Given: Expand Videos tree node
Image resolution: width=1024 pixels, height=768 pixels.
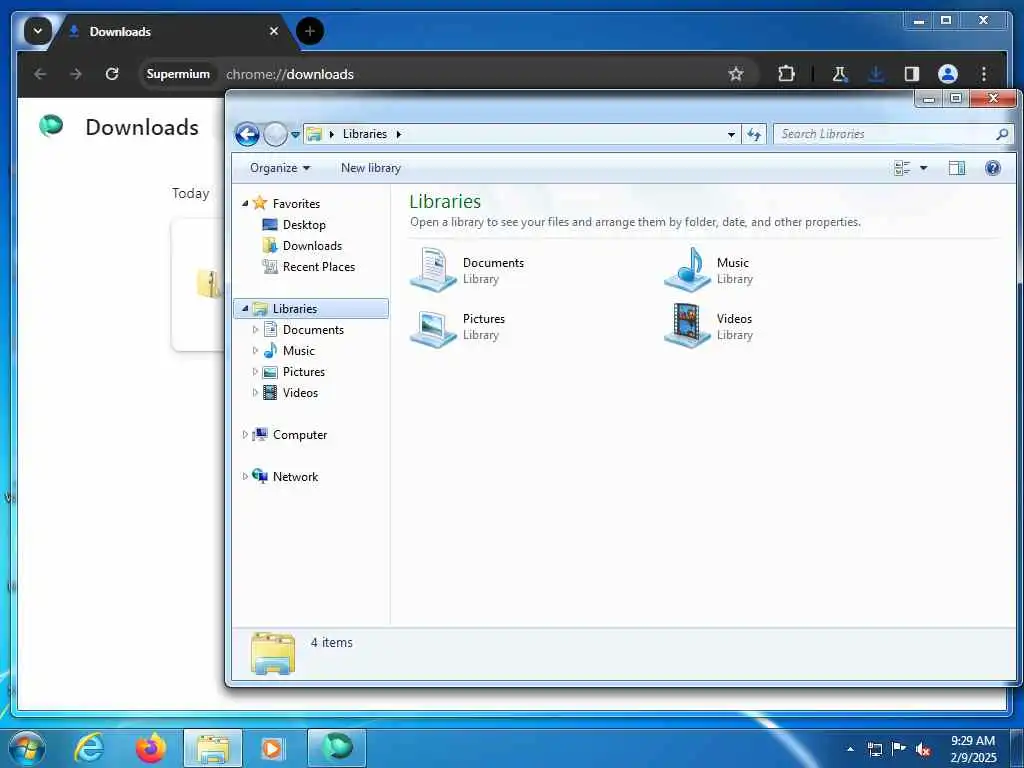Looking at the screenshot, I should [255, 392].
